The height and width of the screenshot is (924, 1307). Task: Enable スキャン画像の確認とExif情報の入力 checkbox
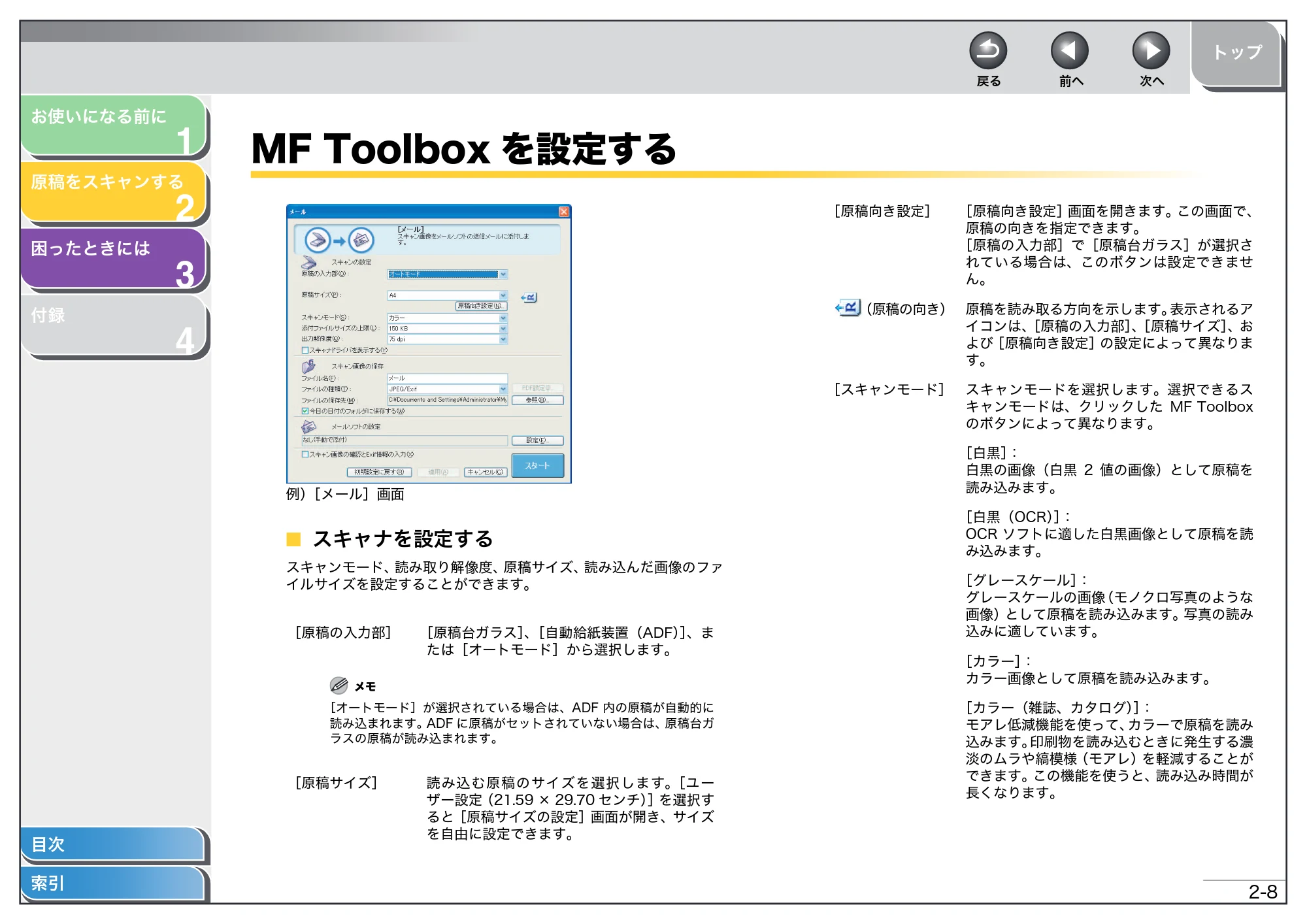pyautogui.click(x=305, y=454)
